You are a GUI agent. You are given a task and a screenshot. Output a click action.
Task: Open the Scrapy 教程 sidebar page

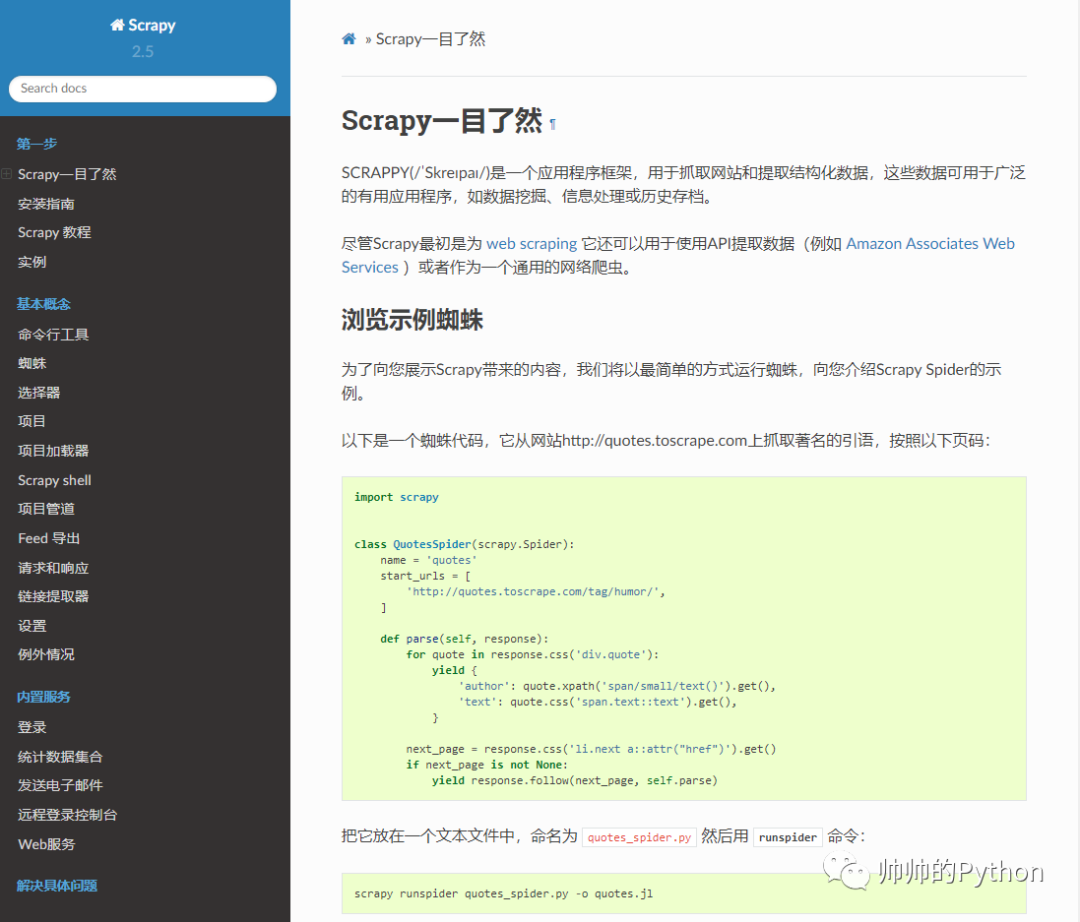(54, 233)
